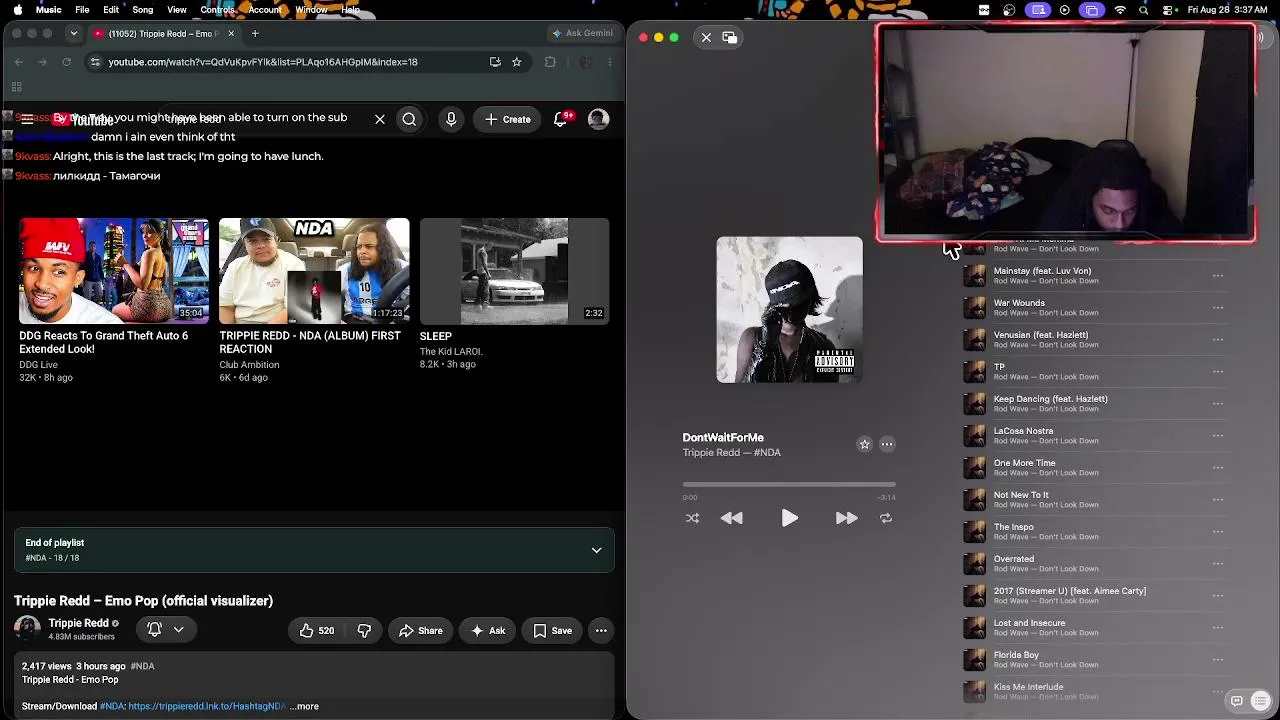
Task: Open more options for Overrated
Action: pyautogui.click(x=1218, y=564)
